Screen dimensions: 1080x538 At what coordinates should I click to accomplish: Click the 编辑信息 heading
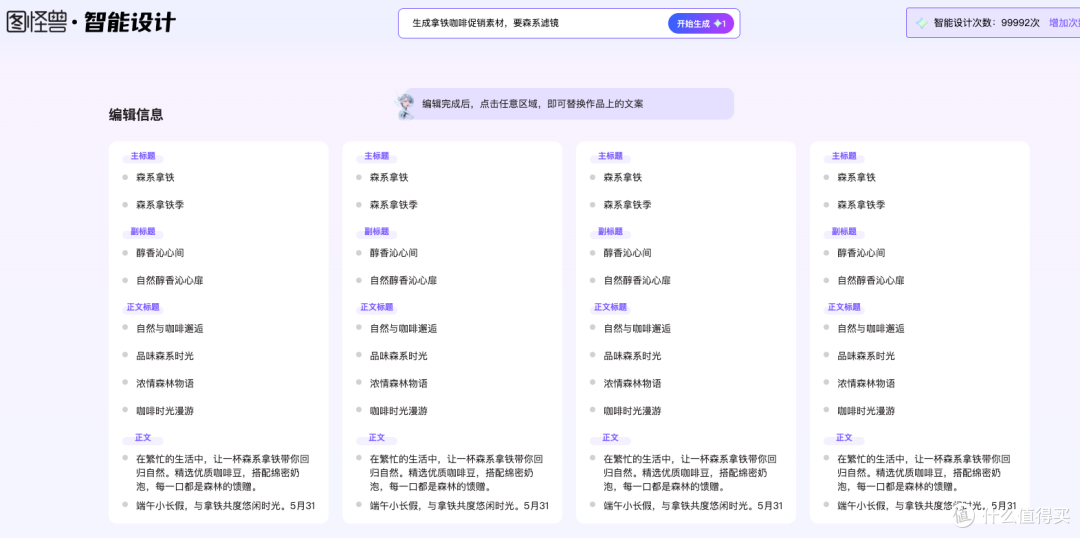pos(136,114)
